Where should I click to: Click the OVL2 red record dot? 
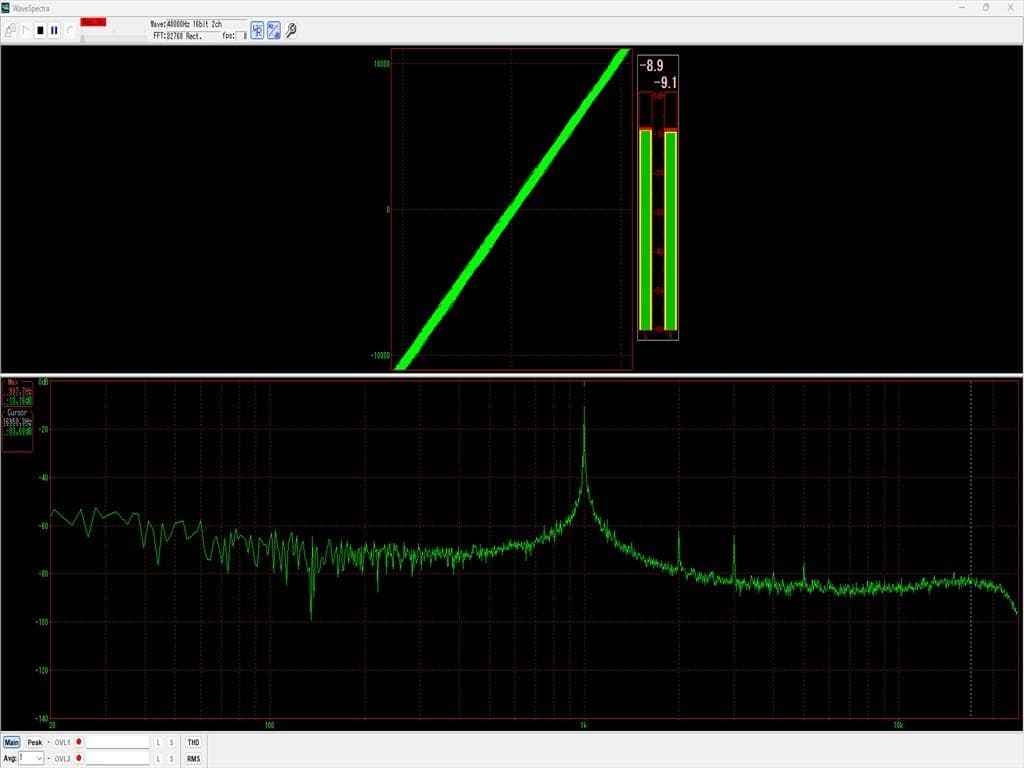[79, 759]
